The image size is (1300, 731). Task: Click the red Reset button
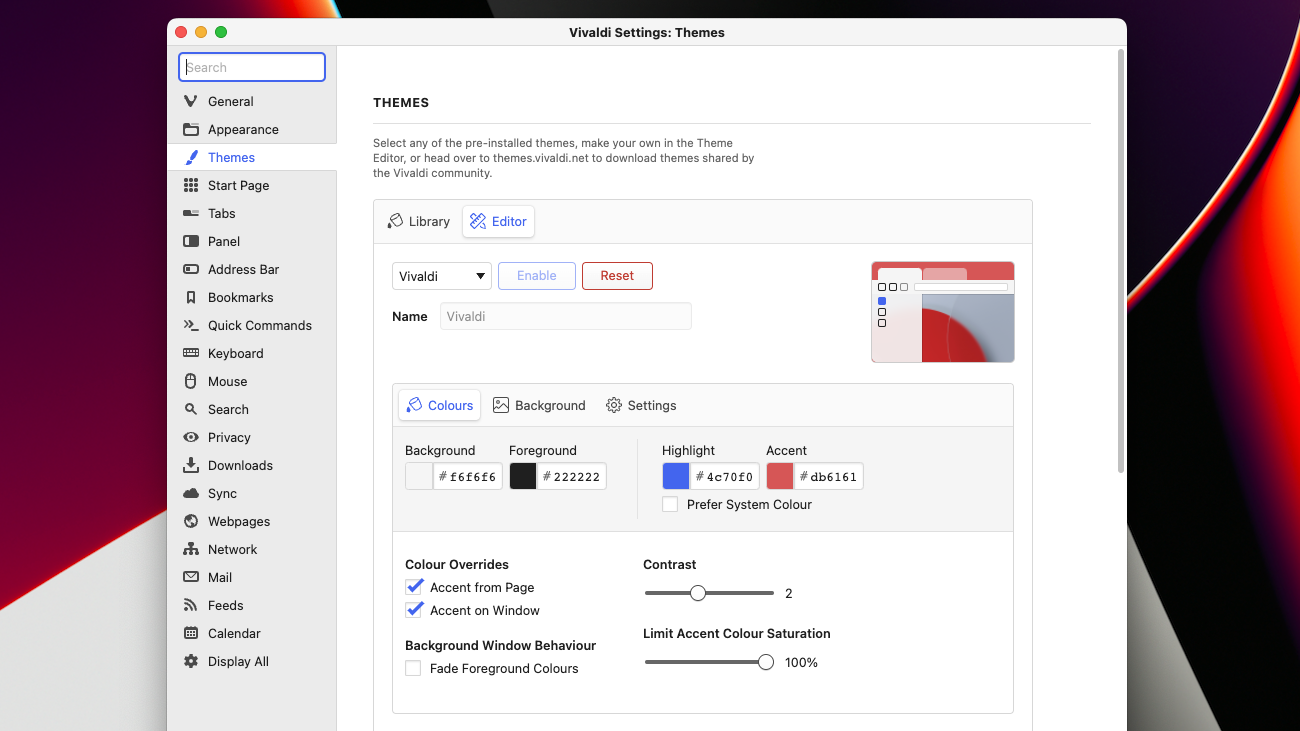click(x=617, y=276)
